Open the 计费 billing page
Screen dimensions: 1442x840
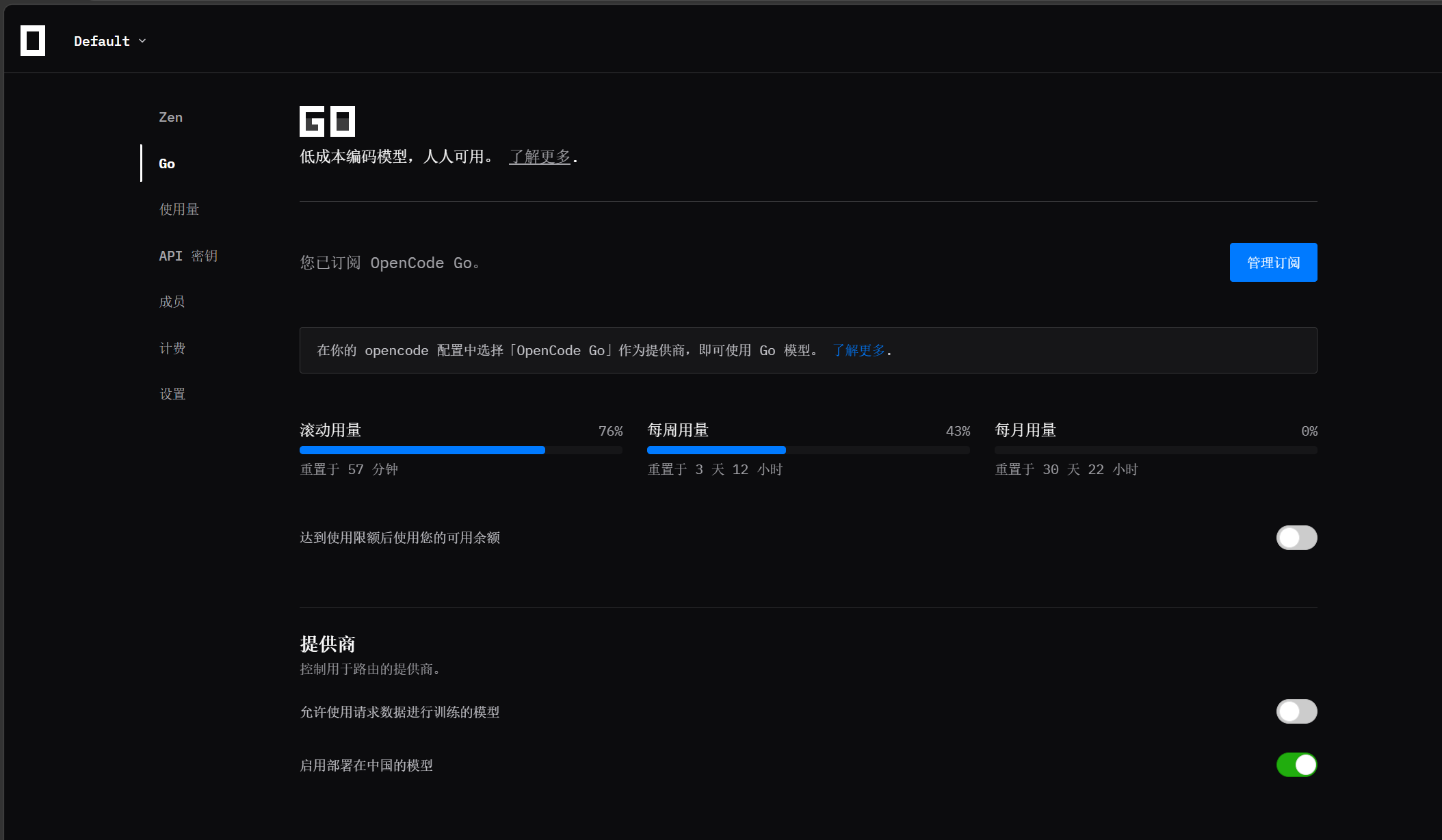pos(172,348)
